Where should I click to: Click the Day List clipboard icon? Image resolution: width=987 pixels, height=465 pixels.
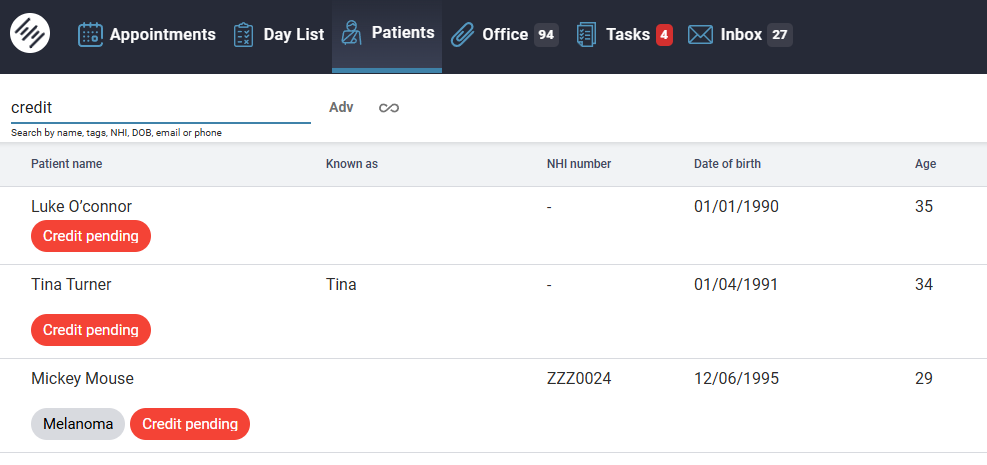[244, 34]
